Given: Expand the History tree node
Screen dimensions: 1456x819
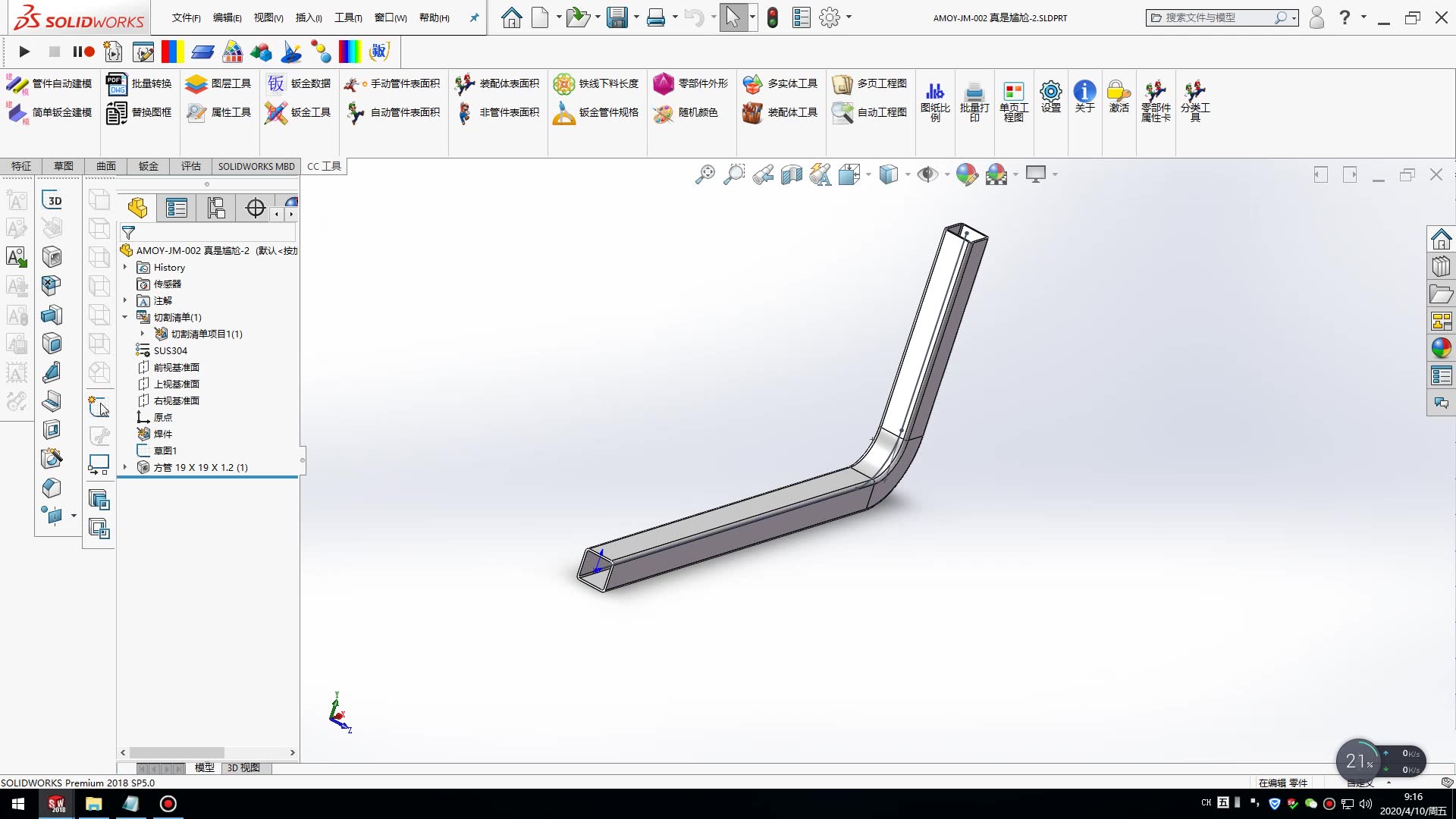Looking at the screenshot, I should point(125,267).
